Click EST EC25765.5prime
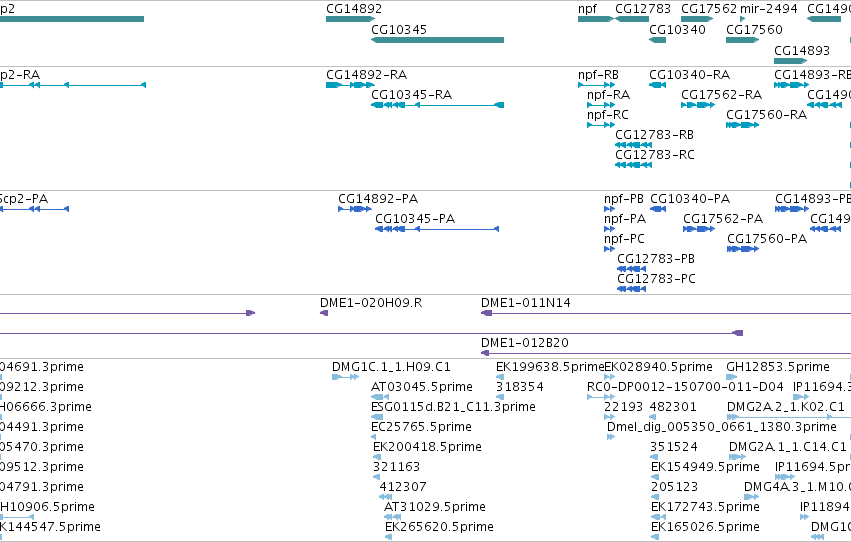The width and height of the screenshot is (851, 542). coord(374,437)
